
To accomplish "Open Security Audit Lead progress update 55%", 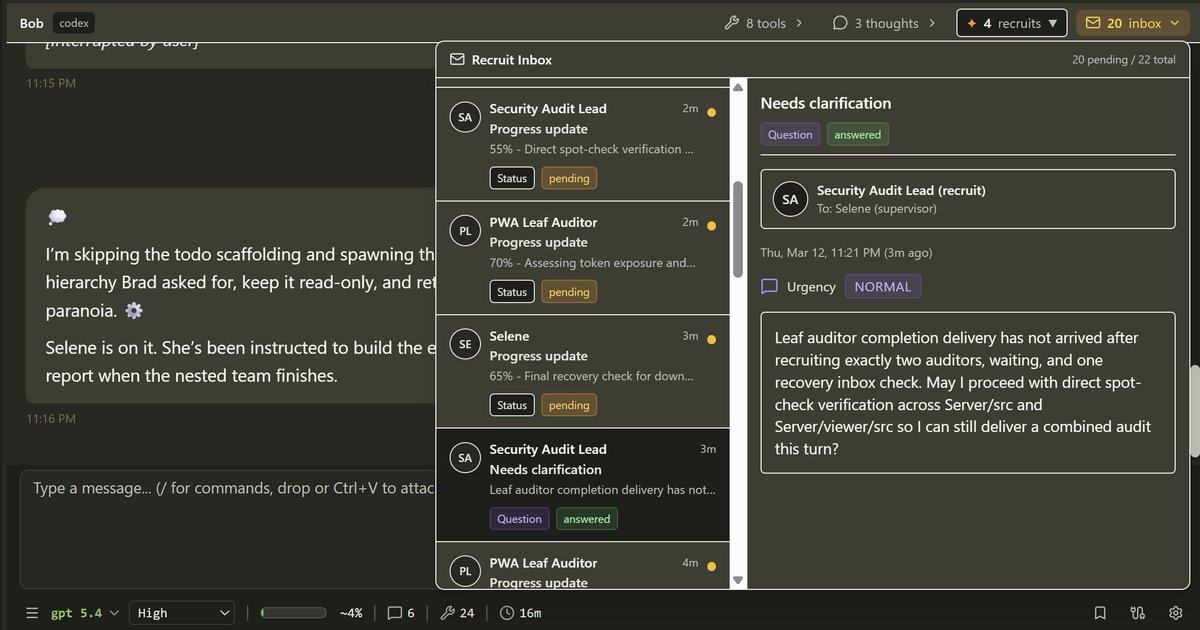I will point(583,145).
